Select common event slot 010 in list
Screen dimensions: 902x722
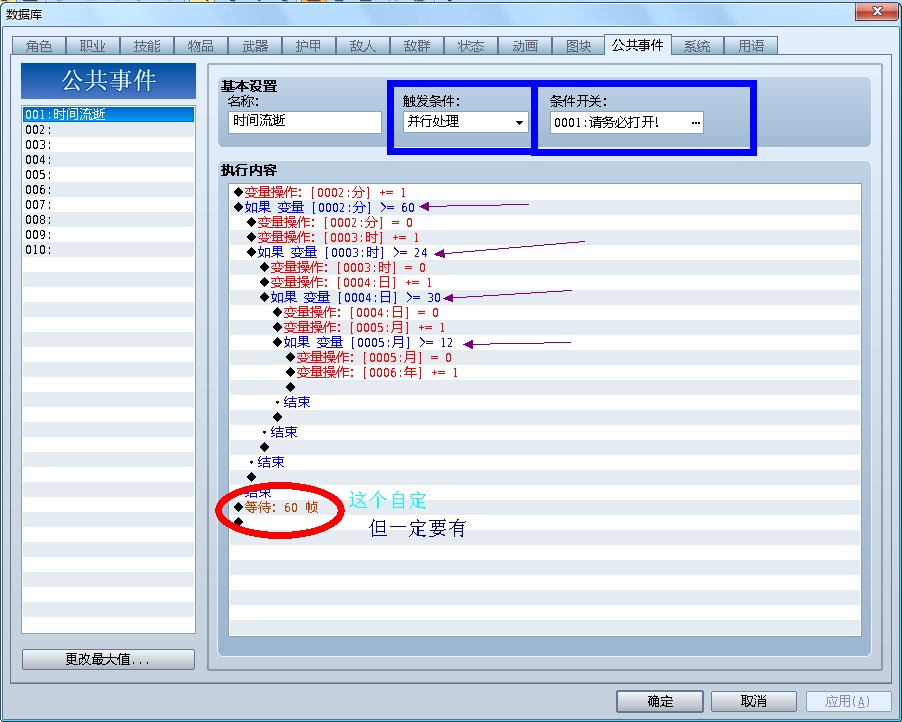[x=108, y=250]
